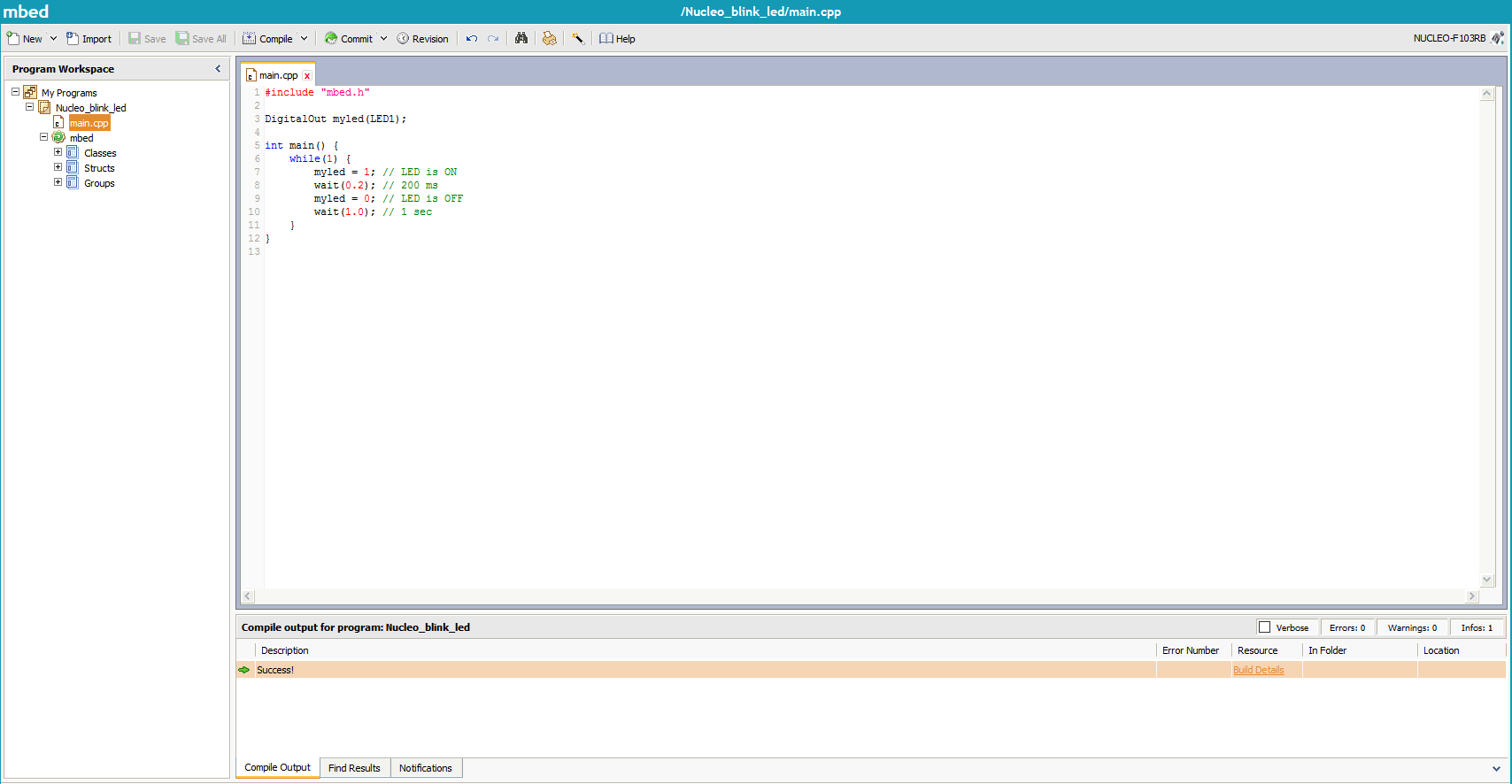
Task: Switch to Compile Output tab
Action: [x=278, y=767]
